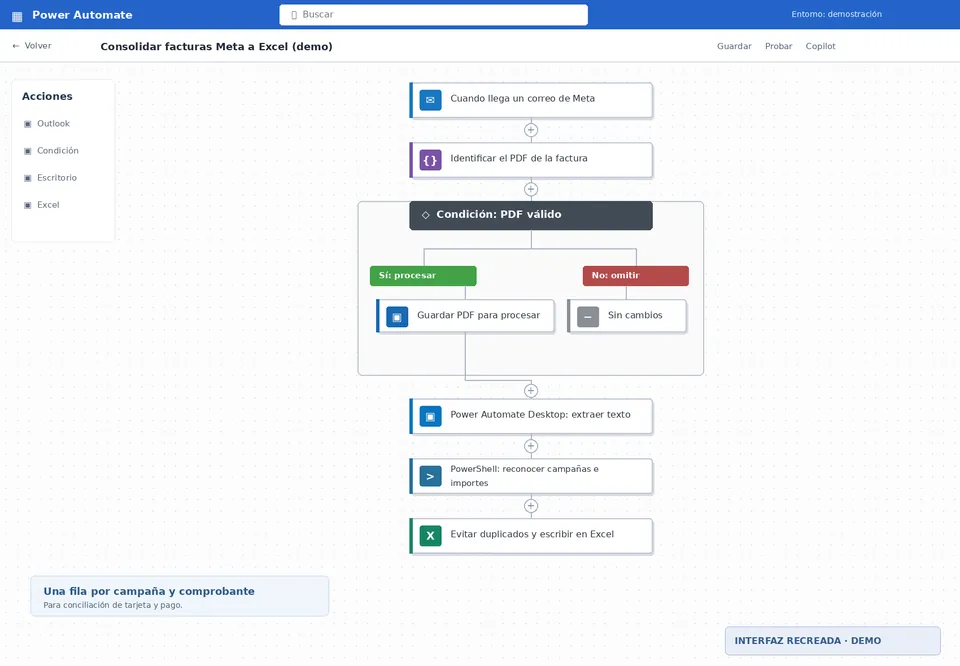The image size is (960, 666).
Task: Click the desktop icon on Power Automate Desktop step
Action: [430, 416]
